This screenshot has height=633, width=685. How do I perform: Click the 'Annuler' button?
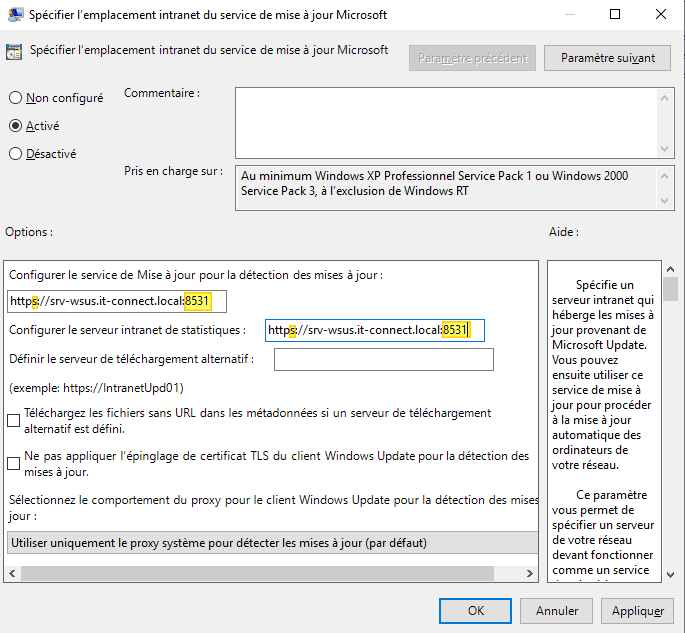click(557, 611)
